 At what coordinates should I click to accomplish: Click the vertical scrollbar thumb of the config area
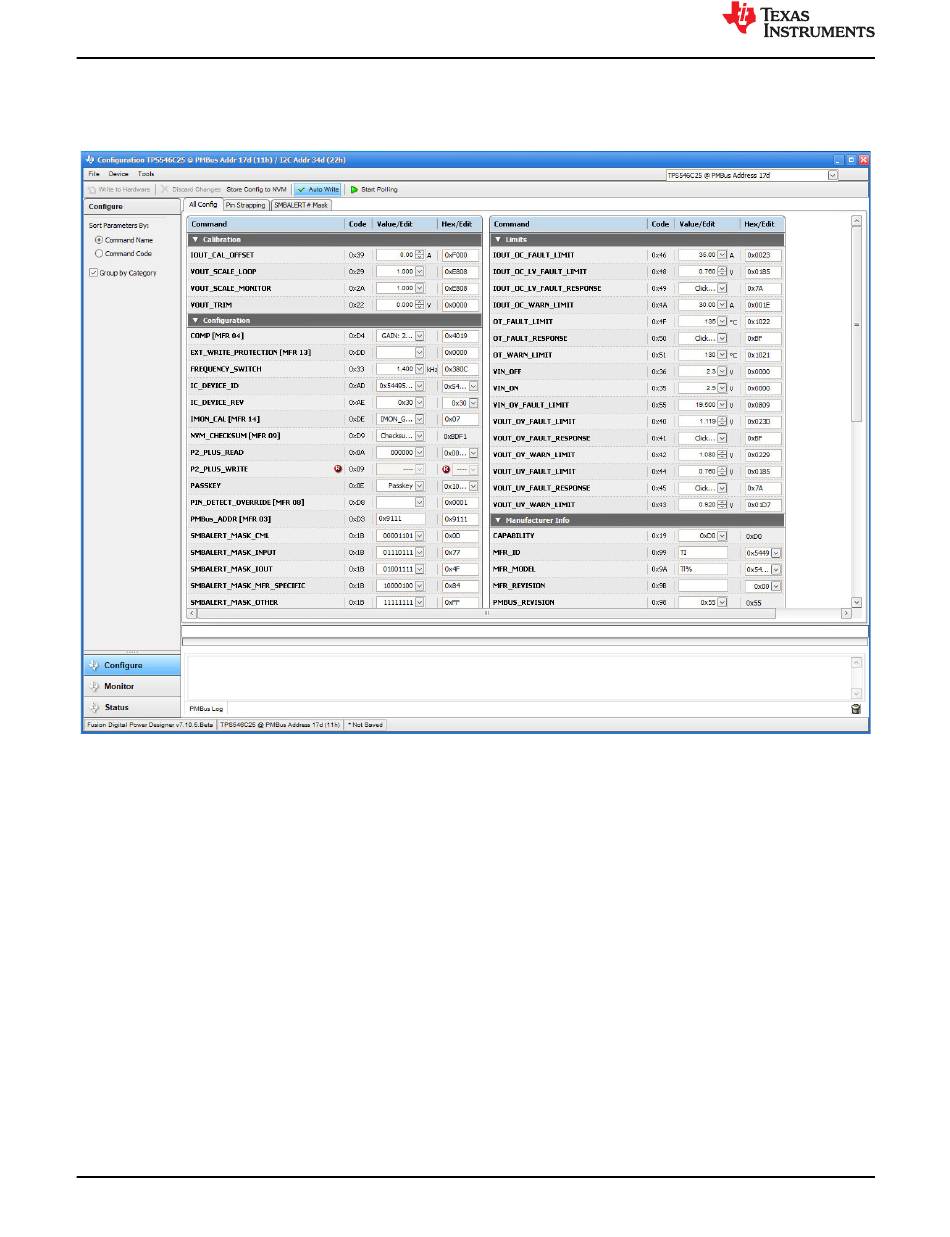(856, 324)
